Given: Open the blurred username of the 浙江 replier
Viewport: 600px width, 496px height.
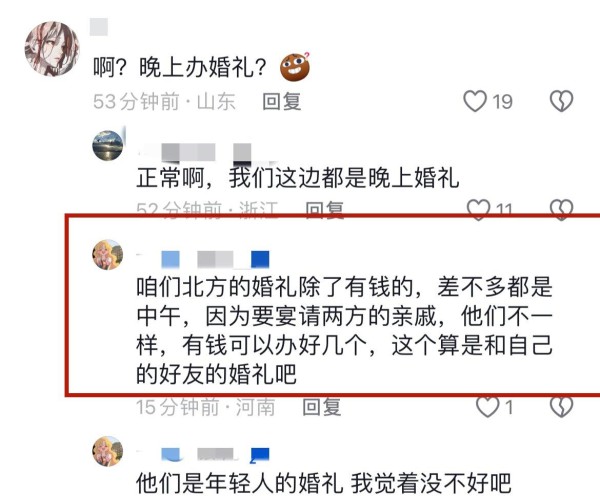Looking at the screenshot, I should tap(207, 152).
